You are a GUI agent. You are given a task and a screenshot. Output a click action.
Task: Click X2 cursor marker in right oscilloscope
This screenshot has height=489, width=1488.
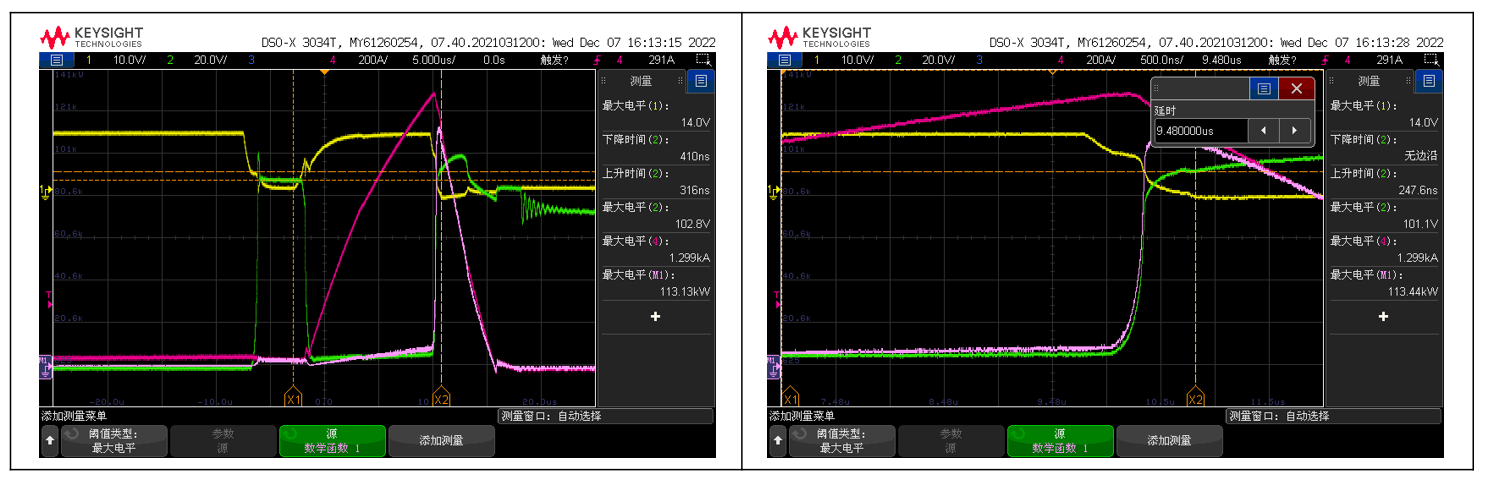[1194, 399]
